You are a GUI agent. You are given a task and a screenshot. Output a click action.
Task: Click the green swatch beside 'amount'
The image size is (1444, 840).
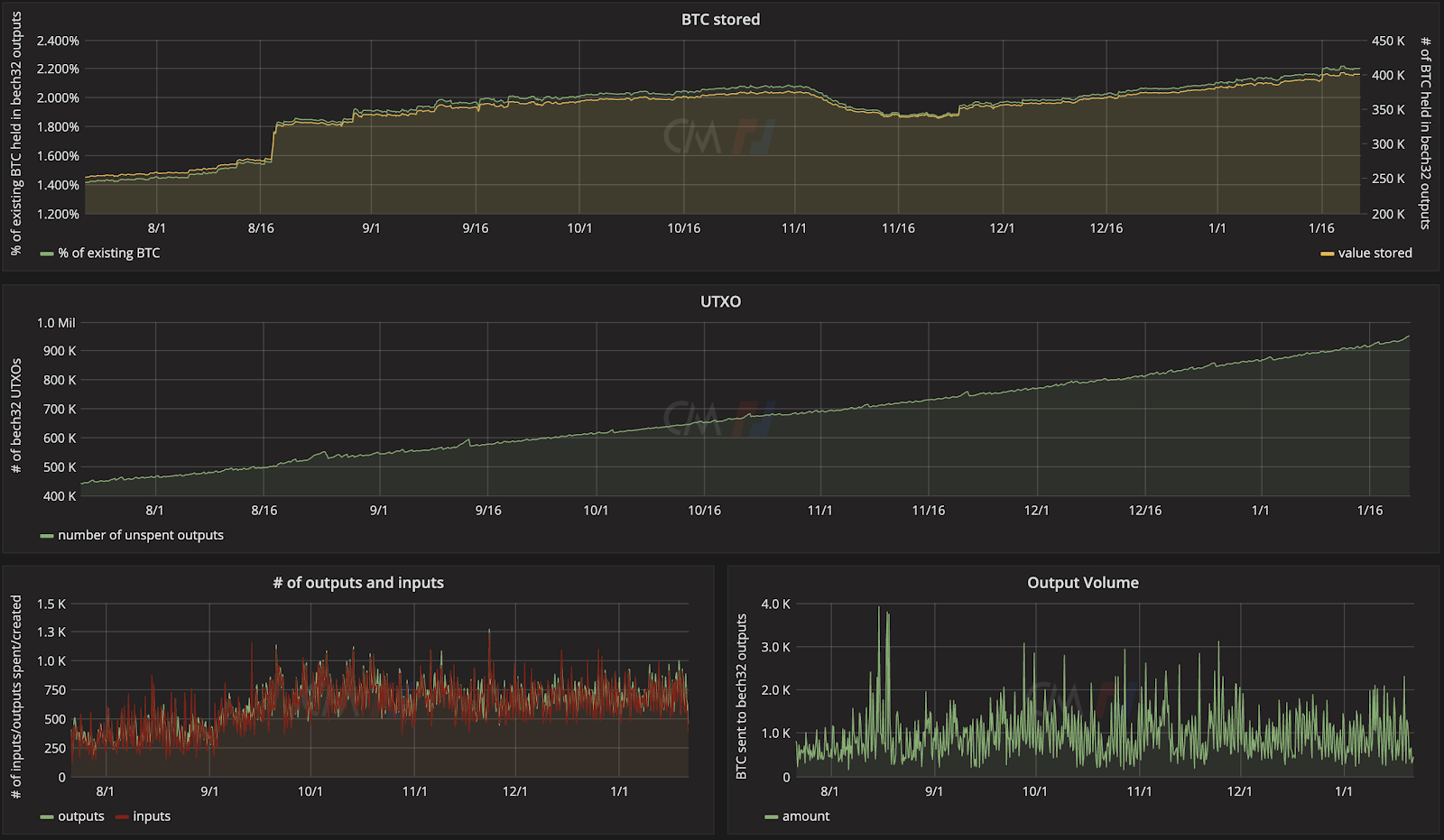pyautogui.click(x=772, y=817)
